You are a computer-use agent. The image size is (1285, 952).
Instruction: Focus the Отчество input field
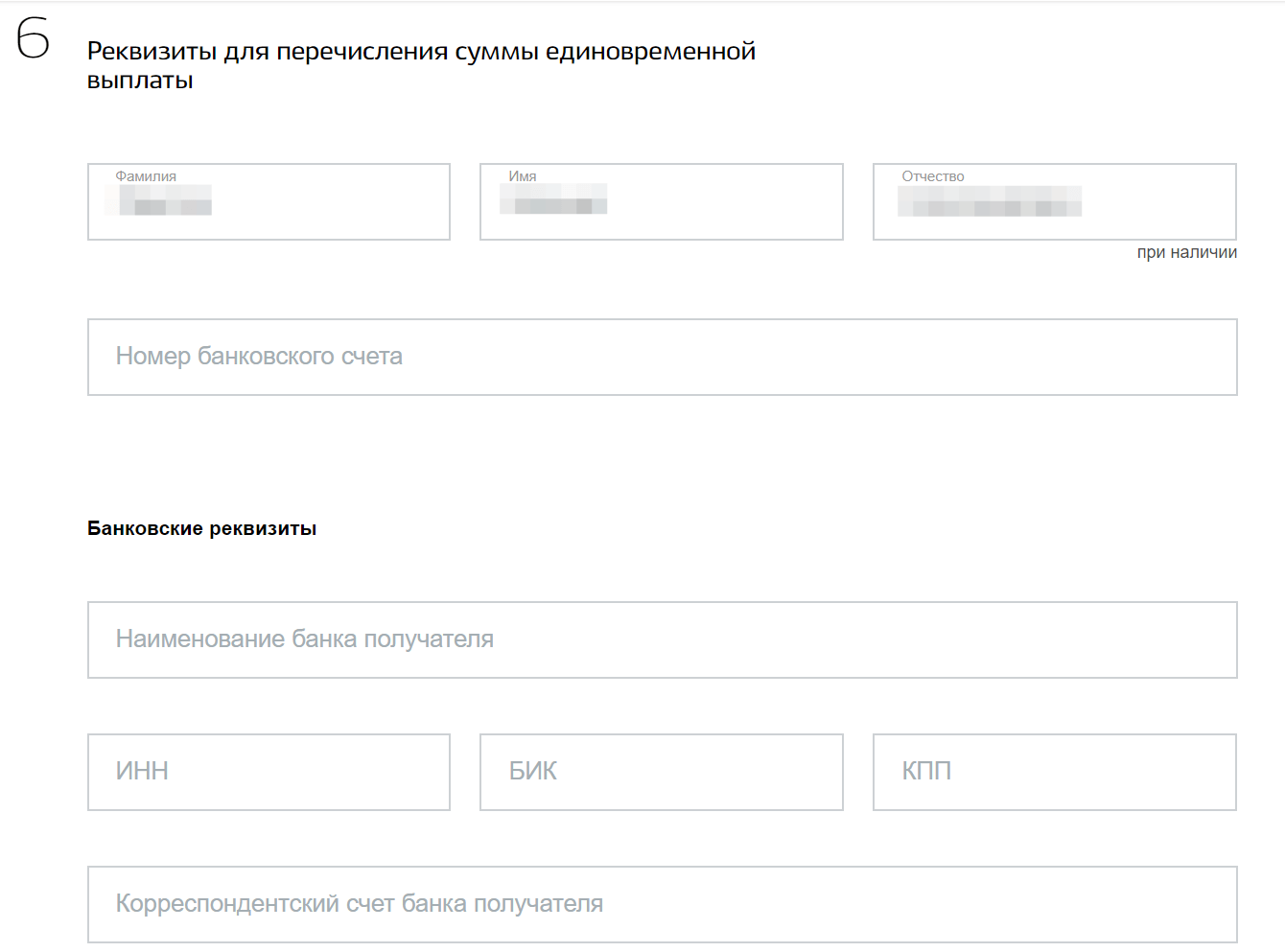(x=1055, y=201)
